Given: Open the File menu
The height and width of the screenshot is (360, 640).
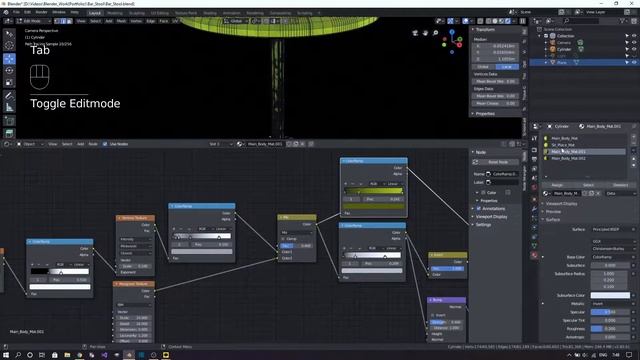Looking at the screenshot, I should 16,12.
